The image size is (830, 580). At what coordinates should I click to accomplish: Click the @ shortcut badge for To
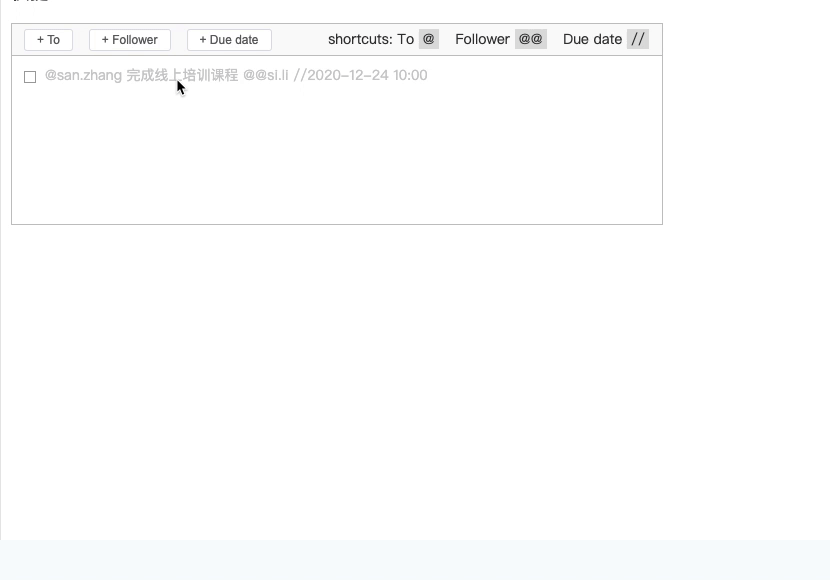coord(428,38)
